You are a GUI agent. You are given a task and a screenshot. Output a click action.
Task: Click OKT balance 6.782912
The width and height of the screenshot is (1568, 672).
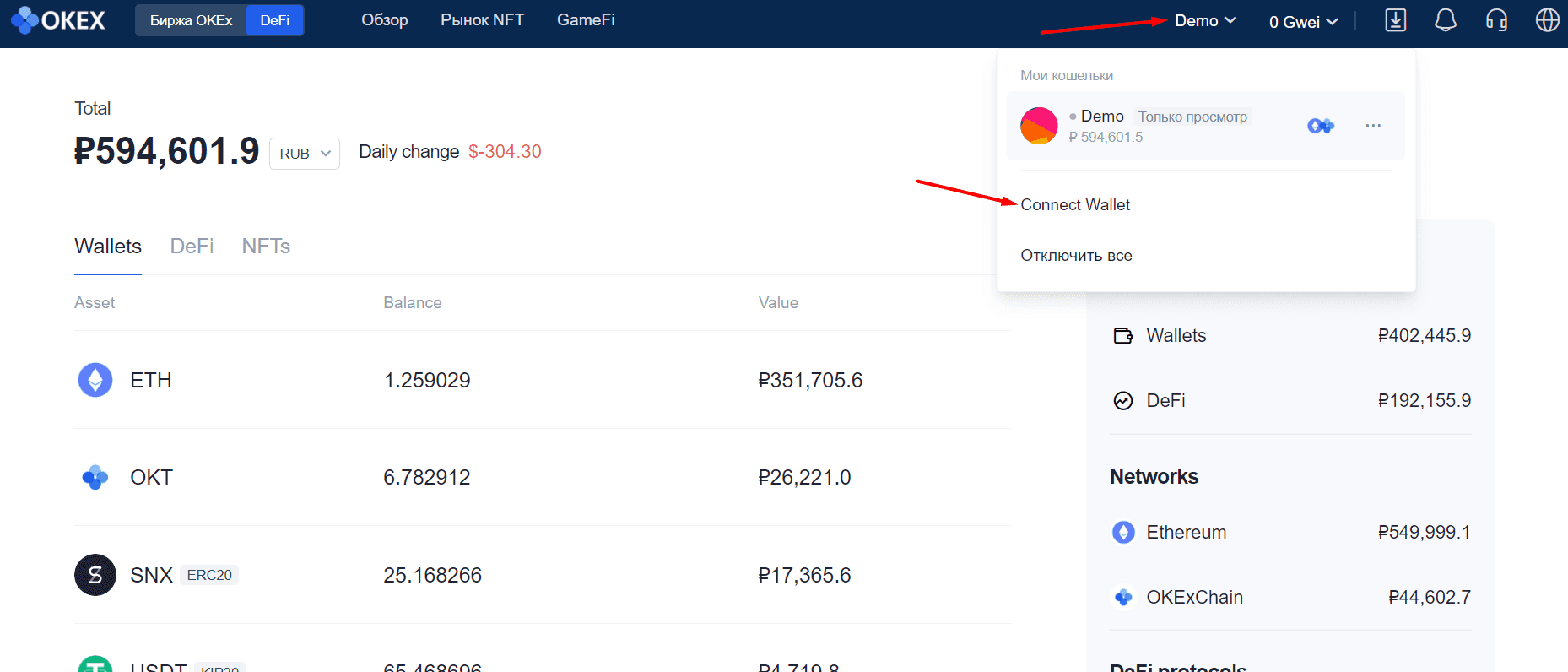(427, 477)
